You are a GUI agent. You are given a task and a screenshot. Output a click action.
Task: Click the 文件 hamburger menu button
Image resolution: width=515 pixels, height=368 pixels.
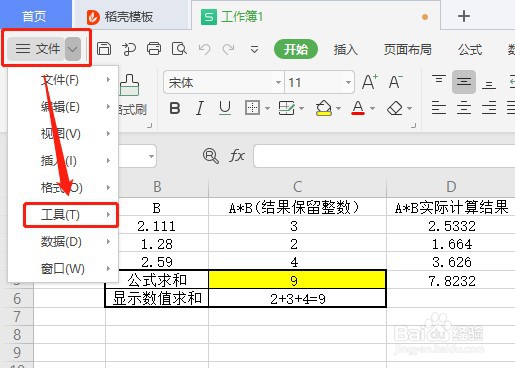pyautogui.click(x=37, y=49)
